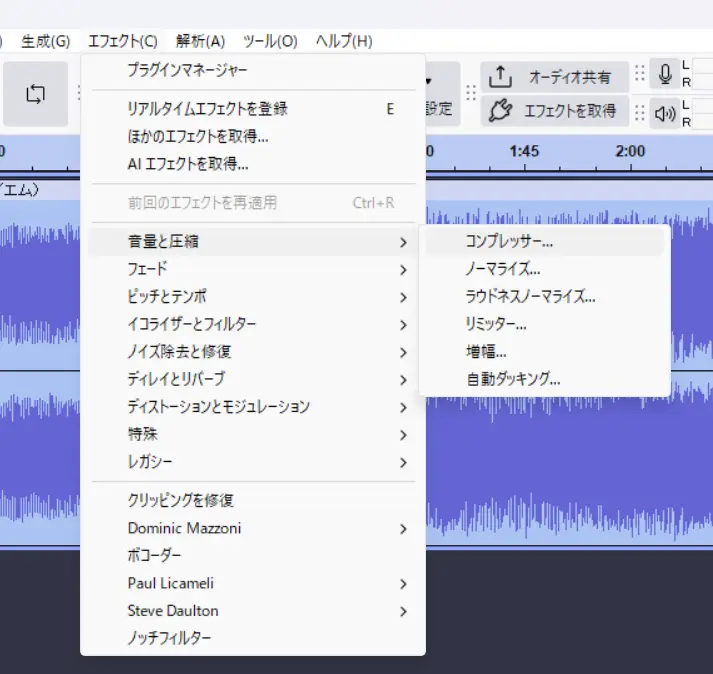Click the オーディオ共有 upload icon
Screen dimensions: 713x674
(501, 77)
